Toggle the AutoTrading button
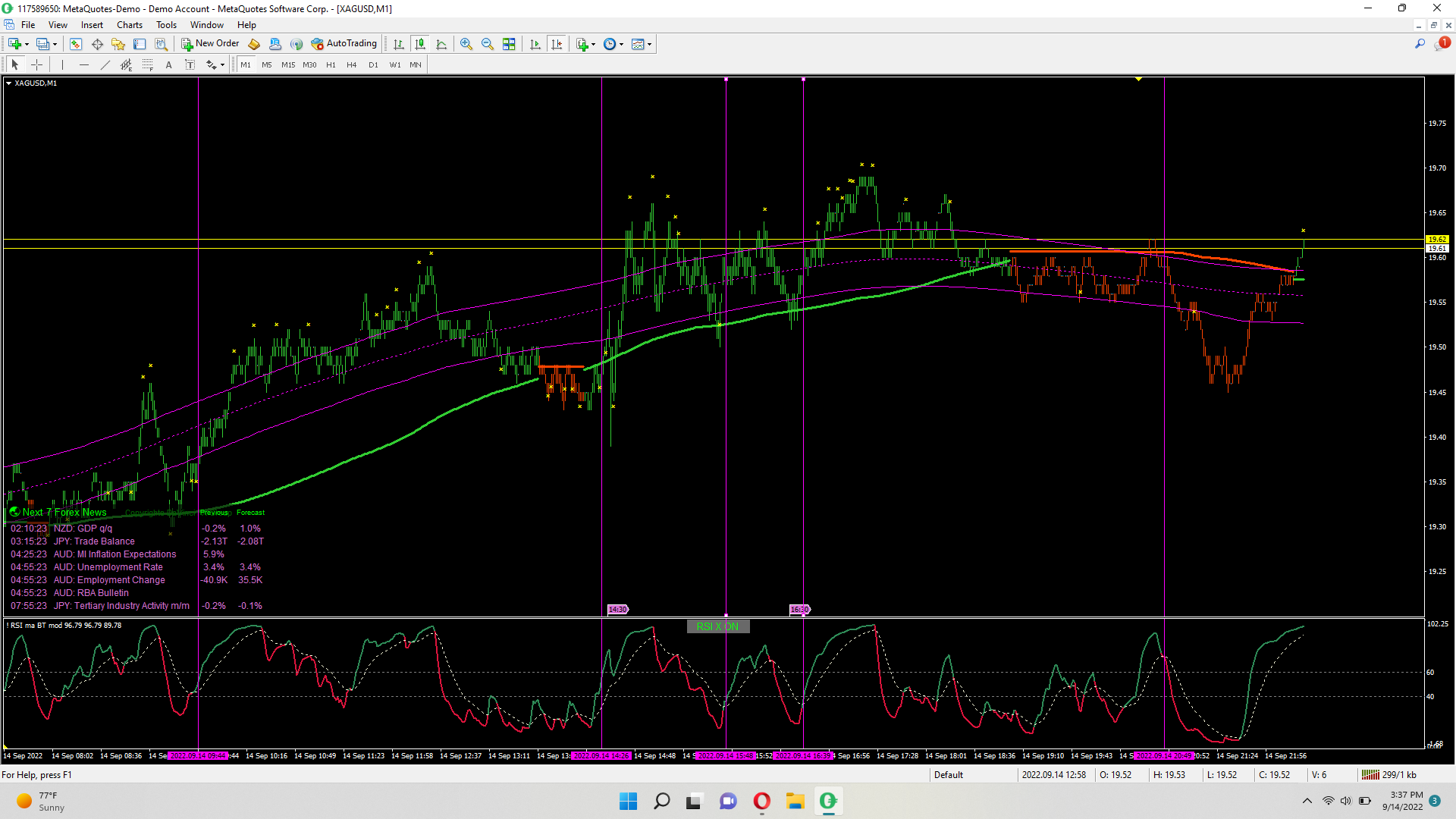Screen dimensions: 1456x819 [344, 44]
